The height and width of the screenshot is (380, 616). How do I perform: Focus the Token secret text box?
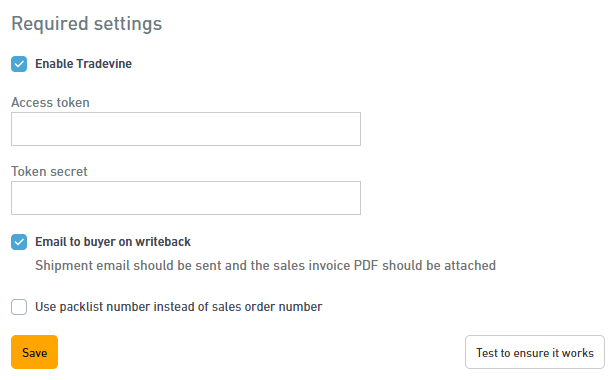[186, 198]
